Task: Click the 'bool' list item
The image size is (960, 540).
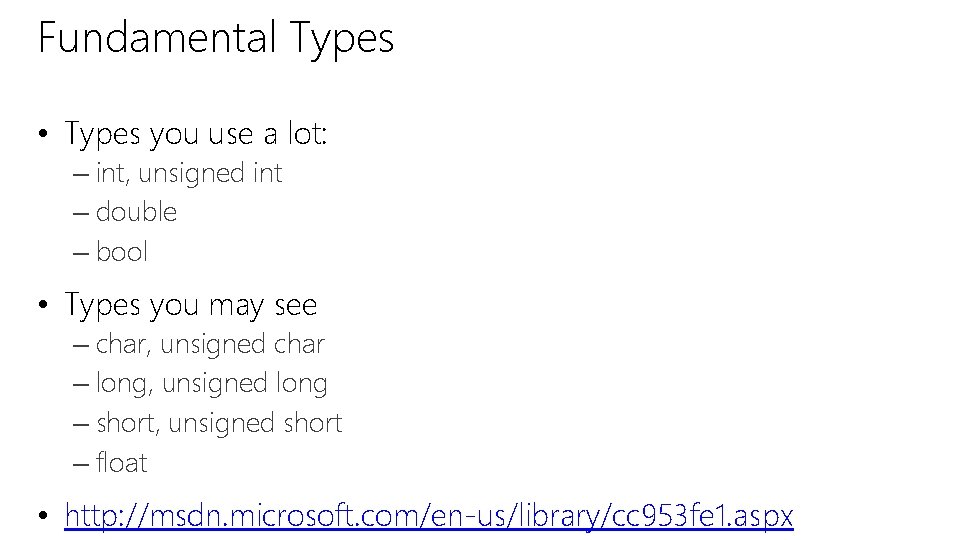Action: click(122, 252)
